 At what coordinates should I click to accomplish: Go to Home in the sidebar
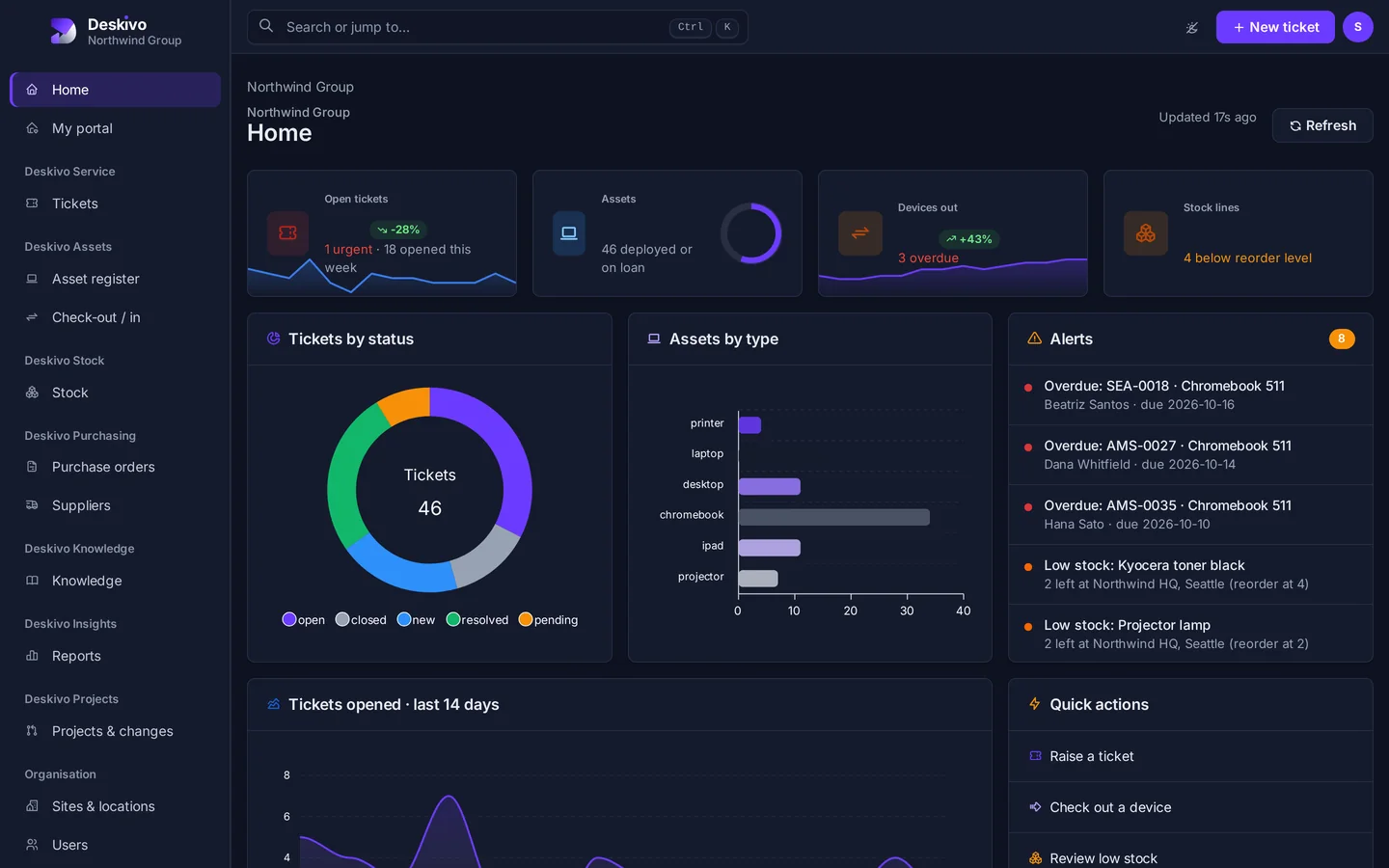click(115, 90)
